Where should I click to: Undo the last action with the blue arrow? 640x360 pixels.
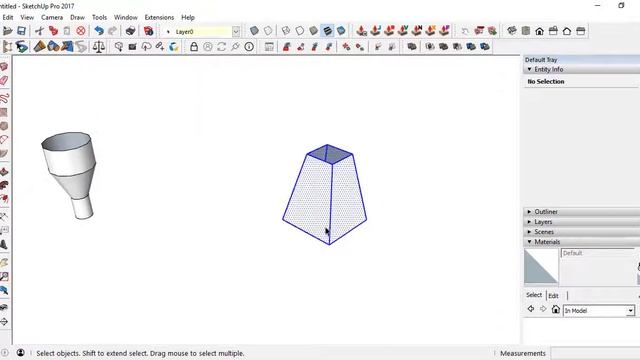coord(99,31)
